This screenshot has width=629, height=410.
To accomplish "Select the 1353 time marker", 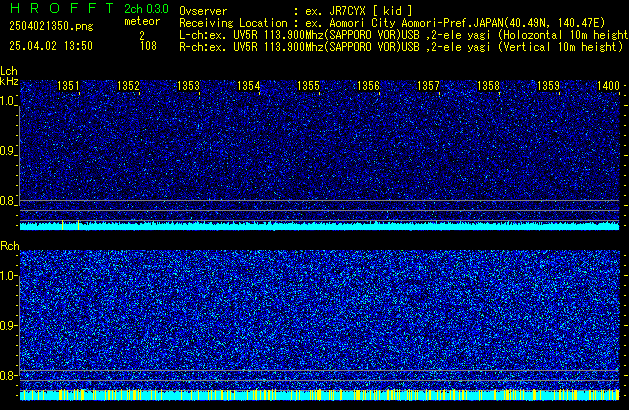I will click(x=188, y=86).
